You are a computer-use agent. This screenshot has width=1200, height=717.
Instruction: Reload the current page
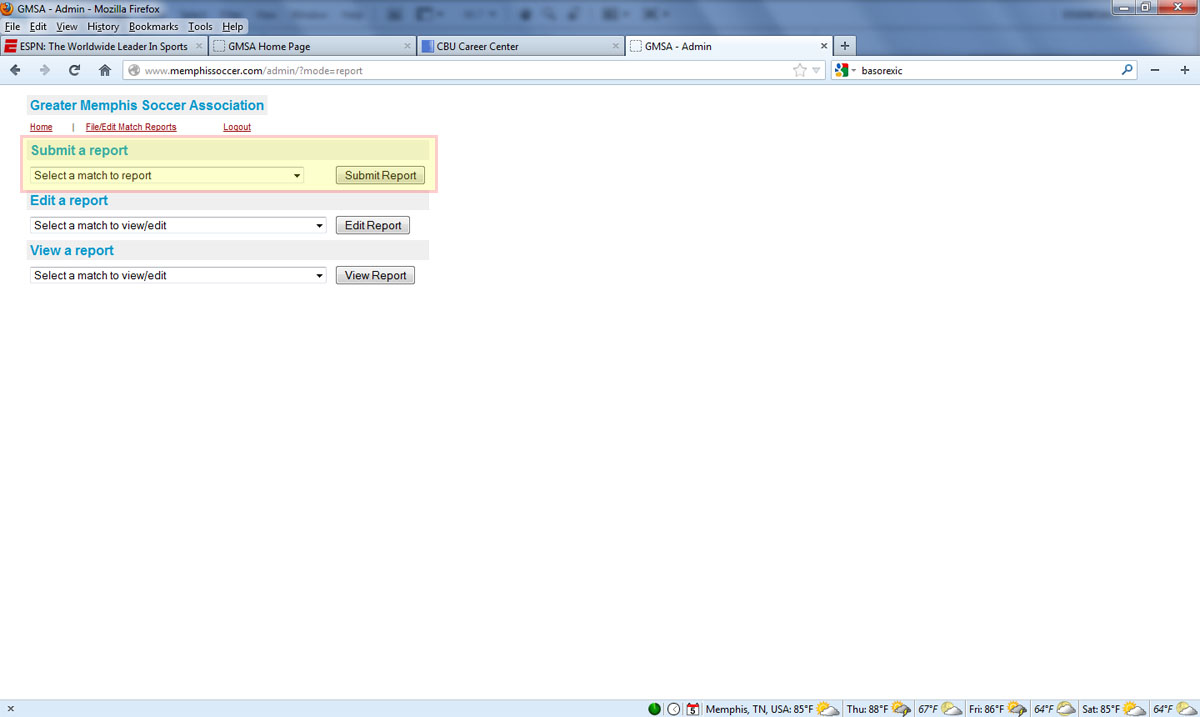coord(74,70)
